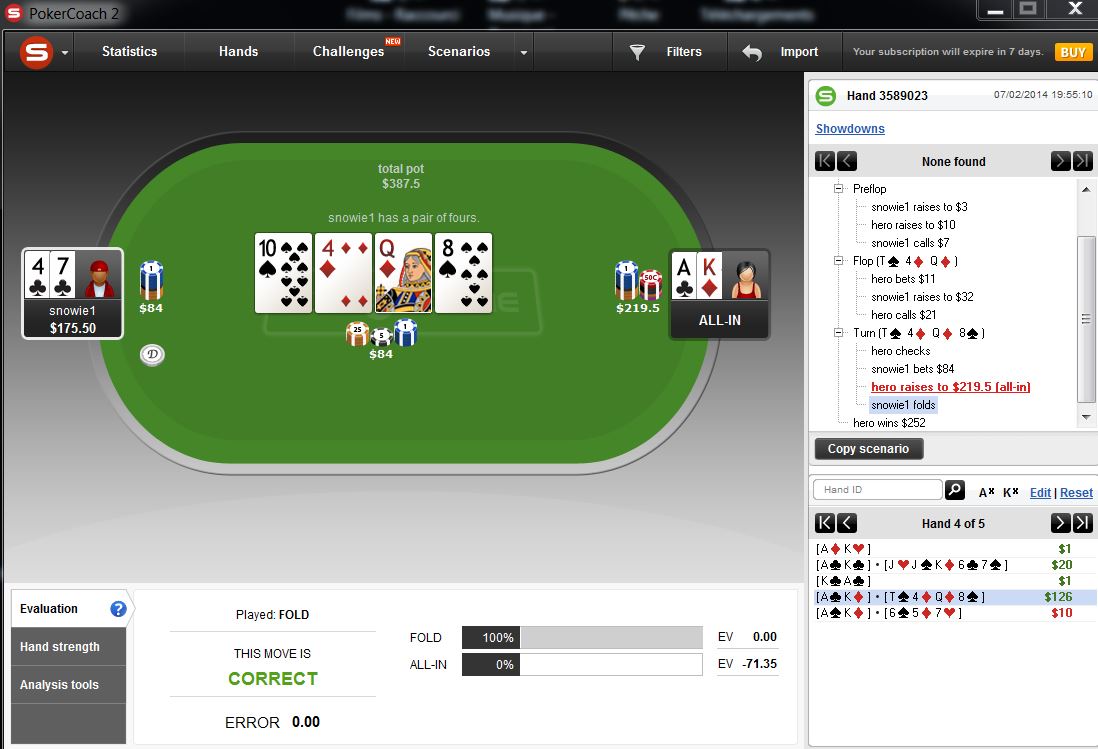Click the red PokerSnowie logo icon
This screenshot has width=1098, height=749.
[x=36, y=52]
